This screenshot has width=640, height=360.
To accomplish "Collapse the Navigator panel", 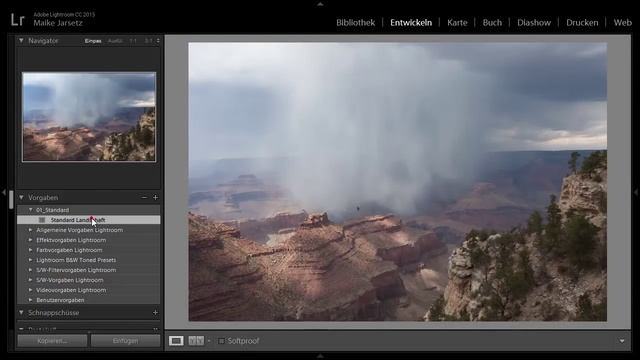I will (x=21, y=40).
